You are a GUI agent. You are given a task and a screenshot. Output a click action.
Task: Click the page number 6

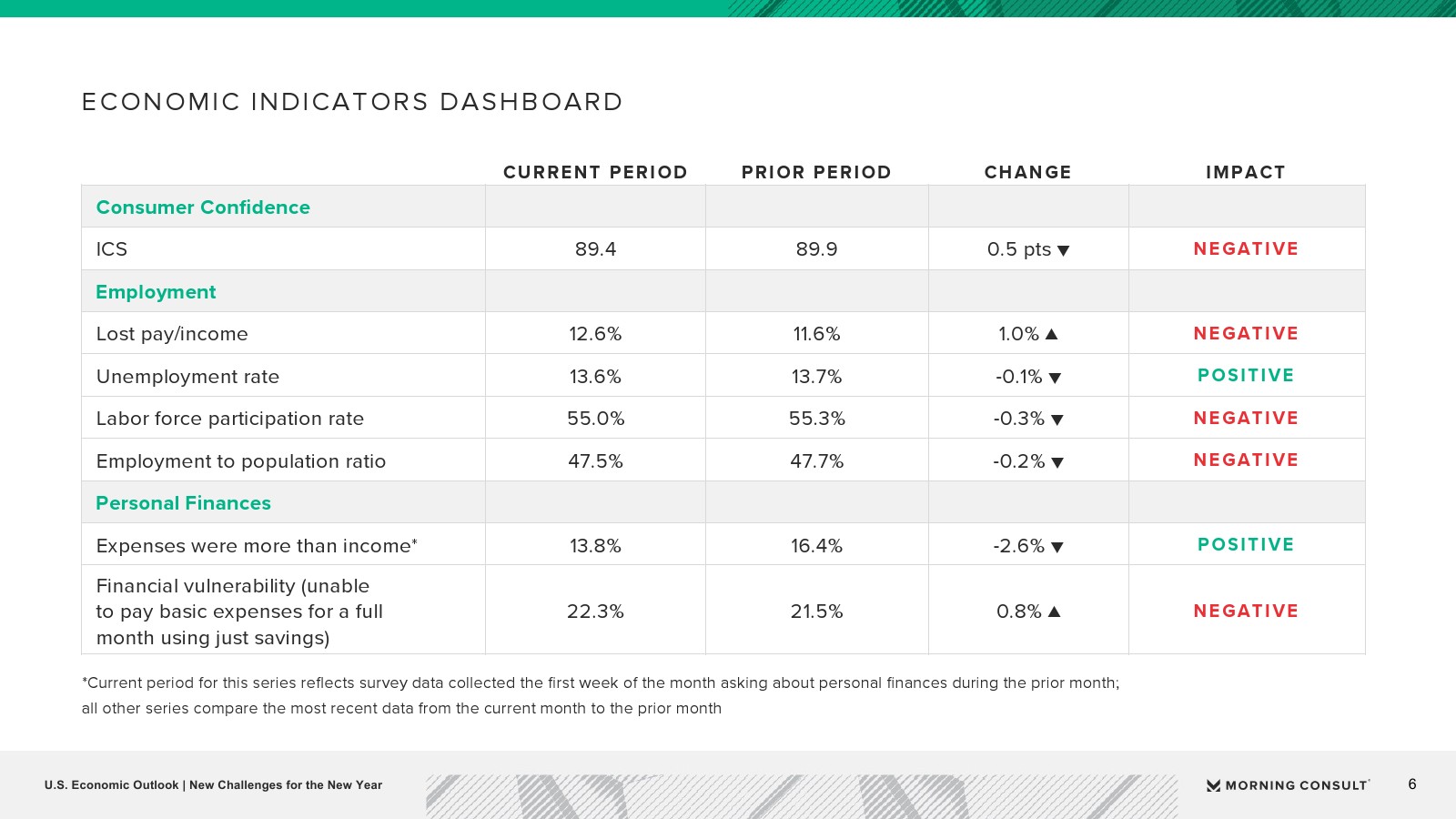[1412, 784]
